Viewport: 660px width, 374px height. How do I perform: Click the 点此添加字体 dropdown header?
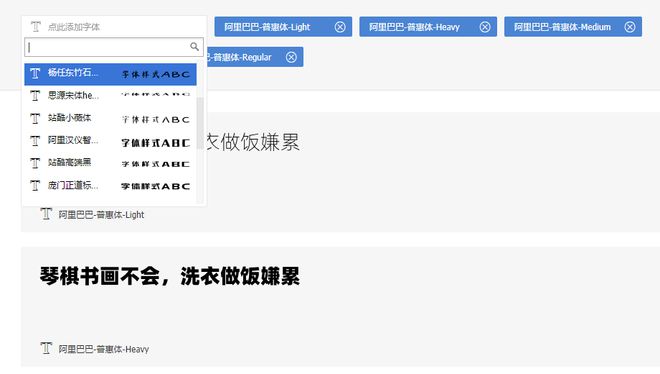point(114,27)
